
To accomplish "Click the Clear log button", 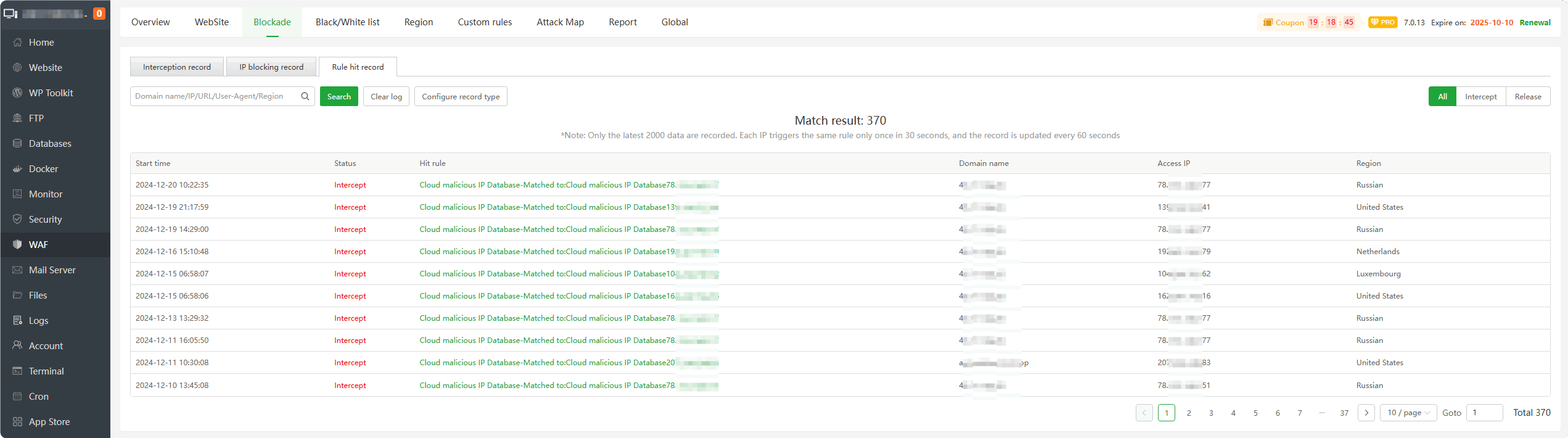I will (386, 96).
